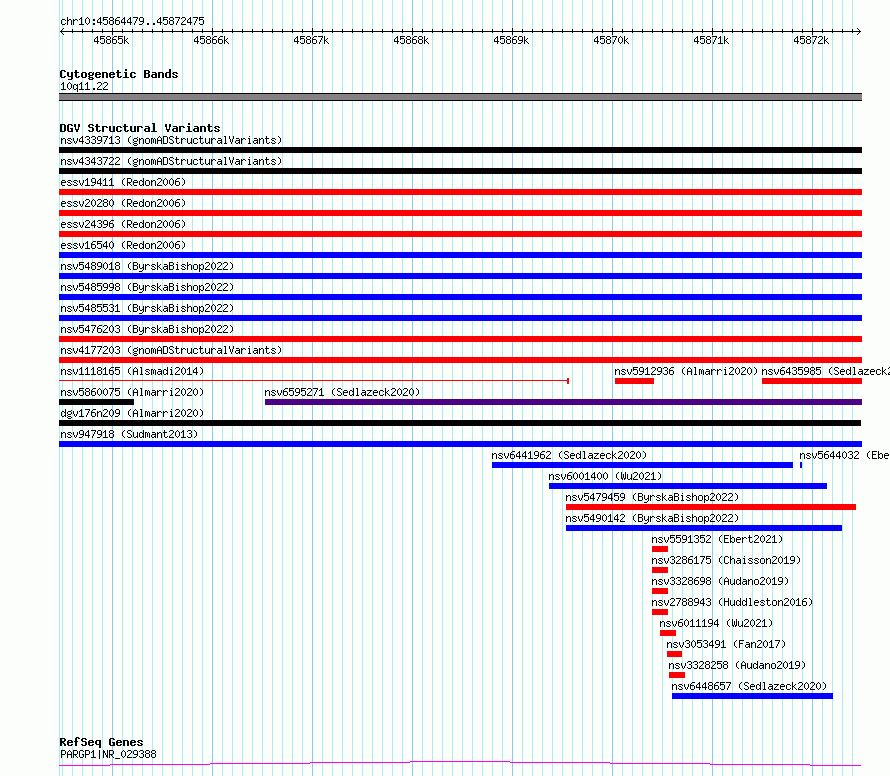
Task: Select RefSeq Genes track heading
Action: [101, 742]
